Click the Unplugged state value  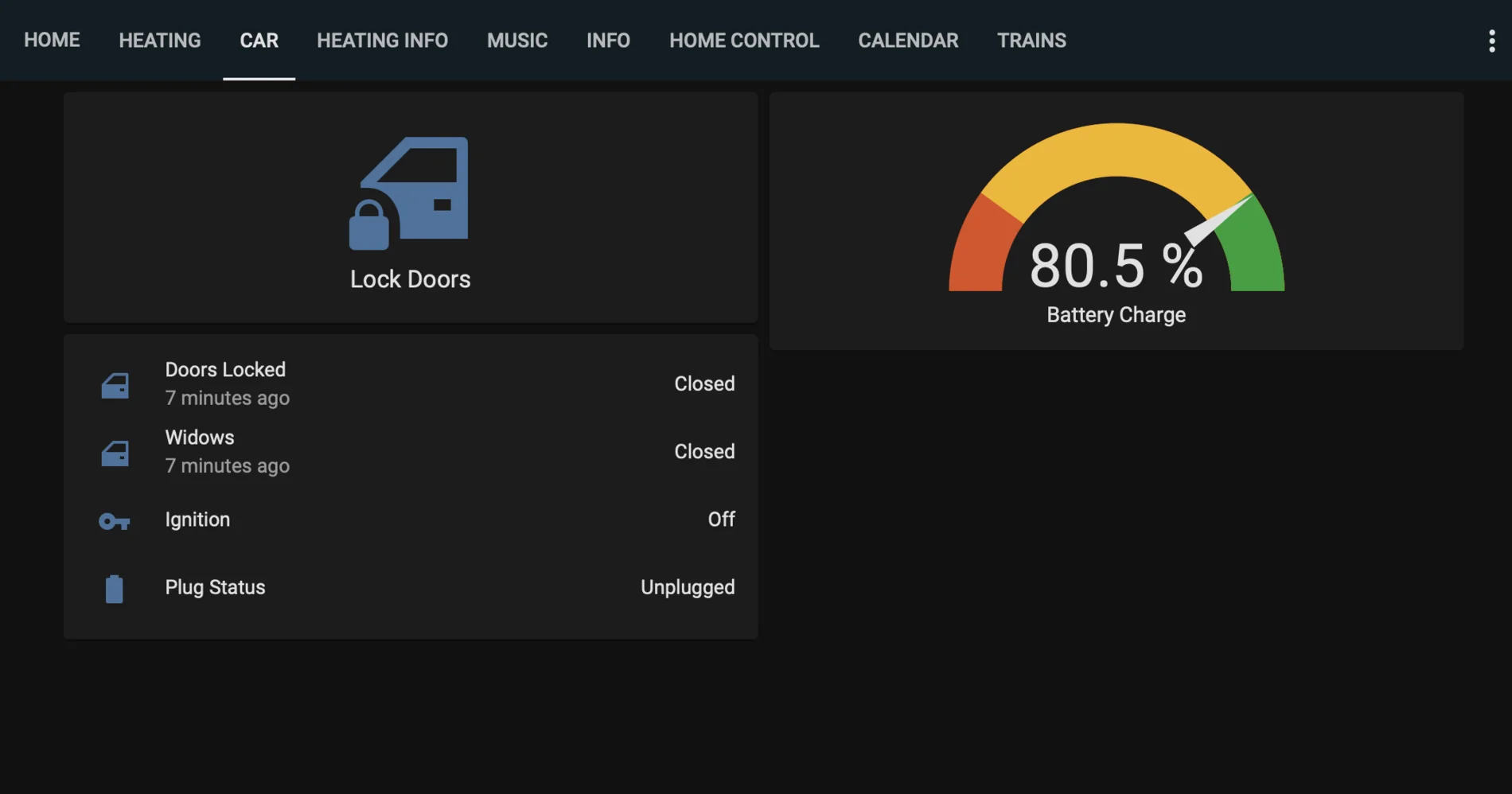688,587
